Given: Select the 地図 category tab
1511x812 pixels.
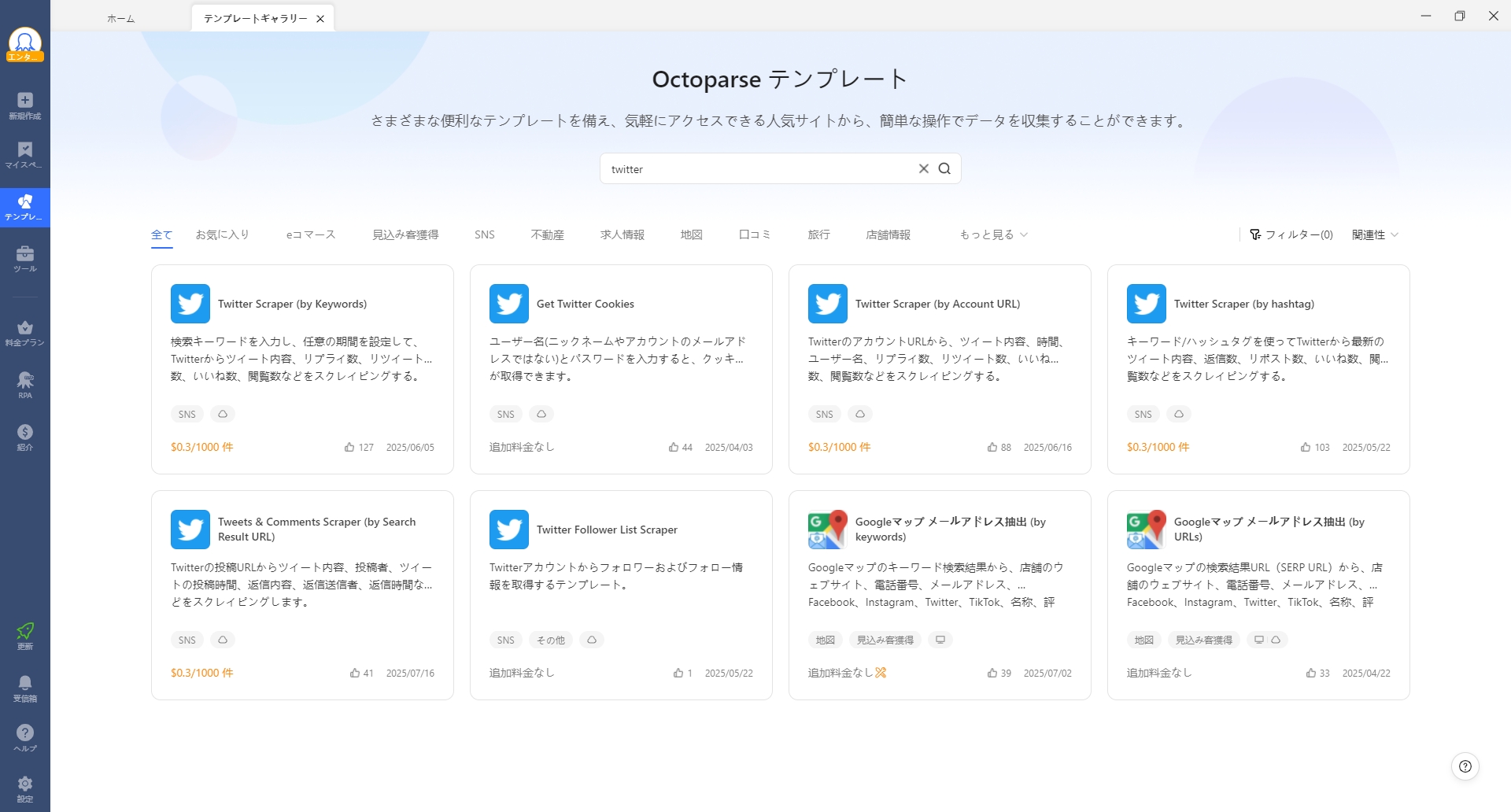Looking at the screenshot, I should [692, 234].
